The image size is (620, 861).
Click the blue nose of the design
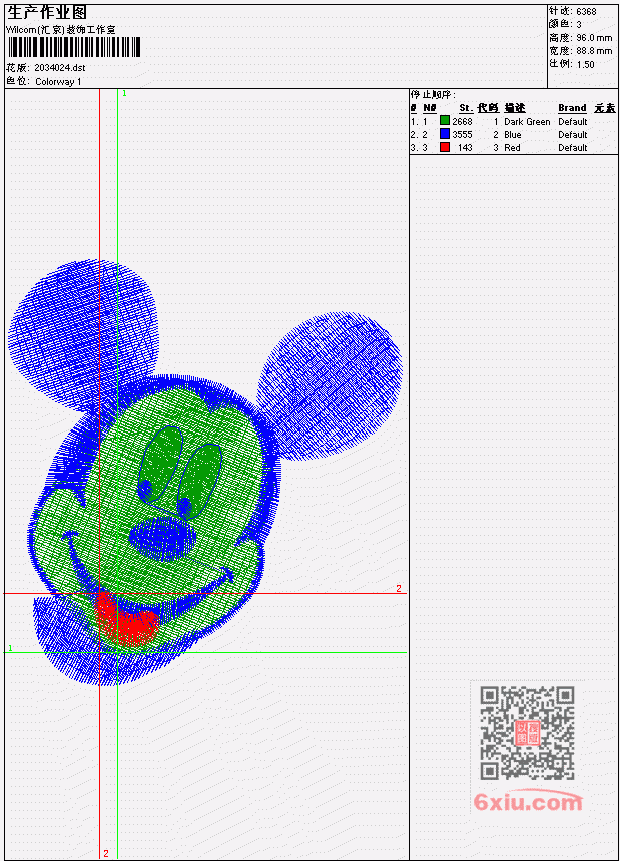(163, 539)
